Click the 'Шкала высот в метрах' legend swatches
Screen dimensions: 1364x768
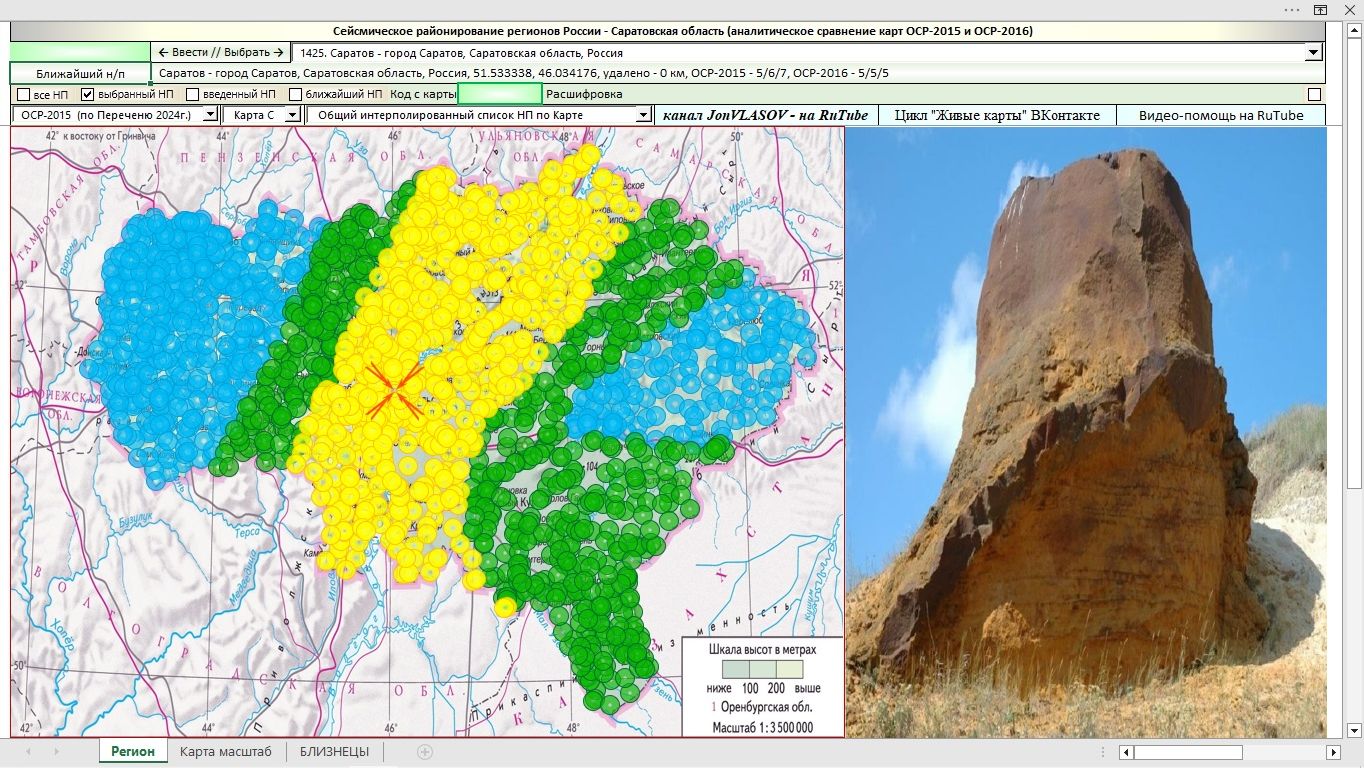pyautogui.click(x=762, y=668)
